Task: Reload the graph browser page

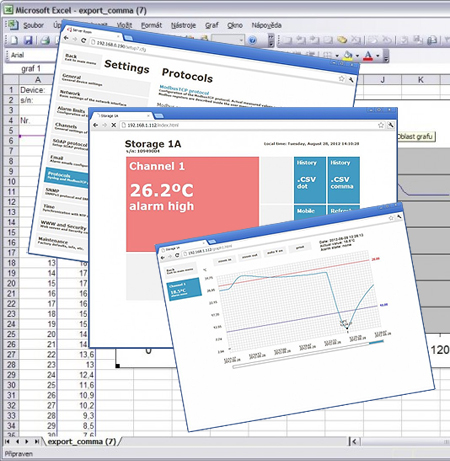Action: (177, 255)
